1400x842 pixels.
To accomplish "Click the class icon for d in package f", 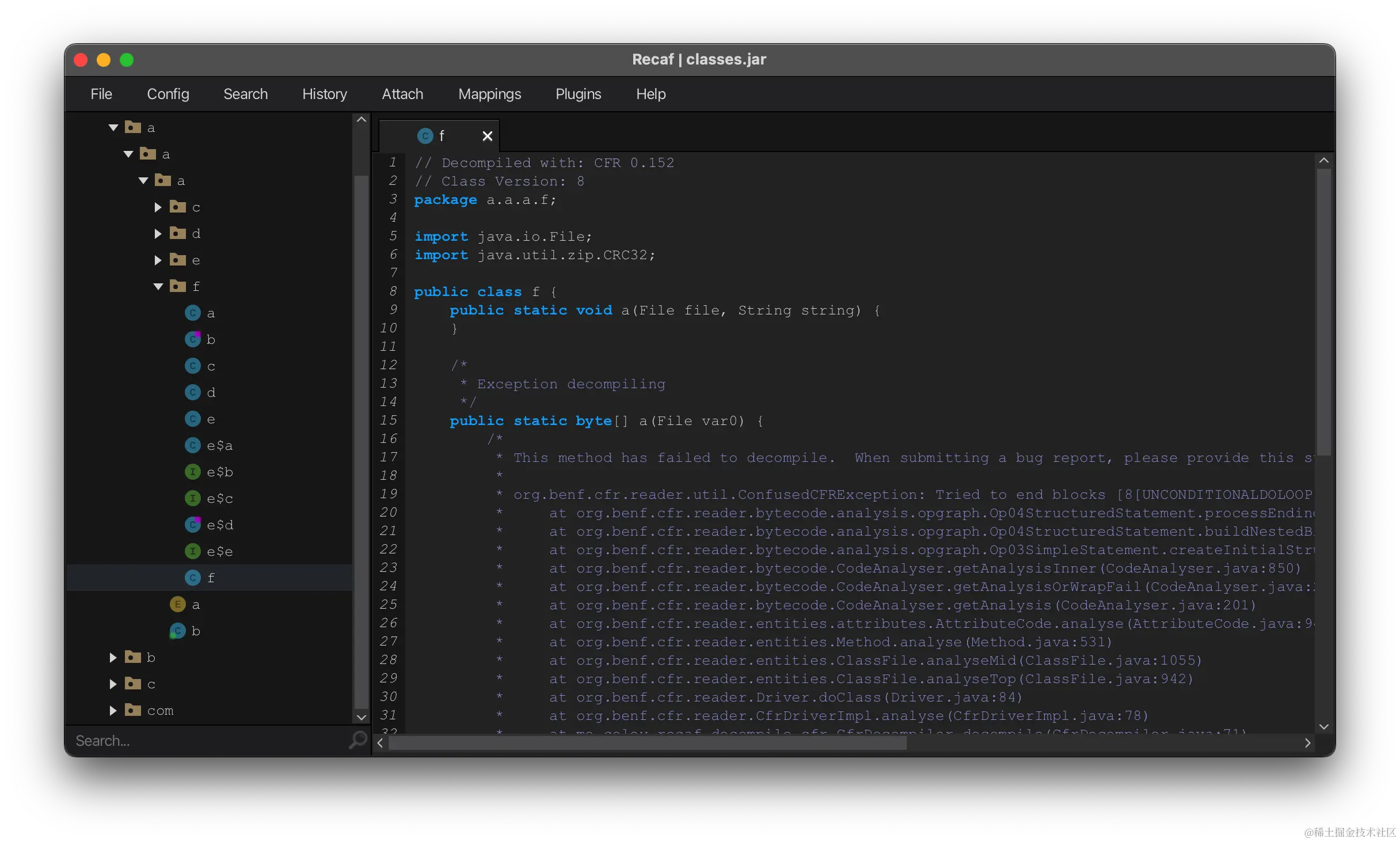I will pyautogui.click(x=193, y=392).
